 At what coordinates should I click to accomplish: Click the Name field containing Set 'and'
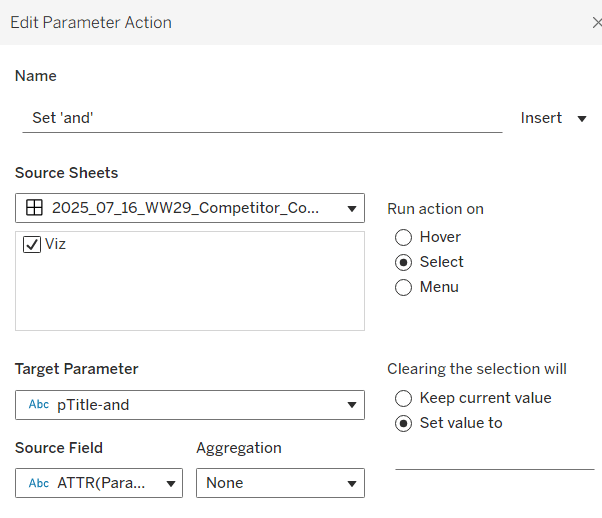click(260, 118)
